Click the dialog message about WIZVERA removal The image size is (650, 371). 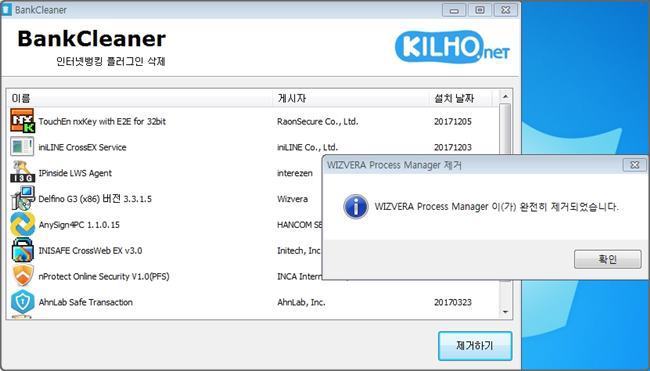(x=496, y=206)
